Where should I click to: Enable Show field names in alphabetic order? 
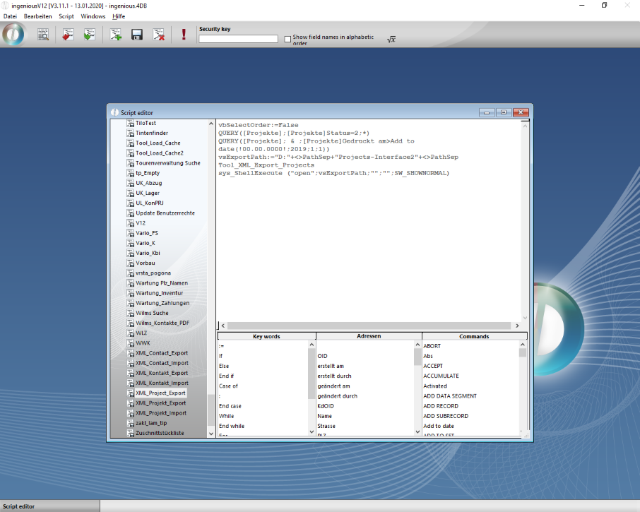tap(288, 39)
